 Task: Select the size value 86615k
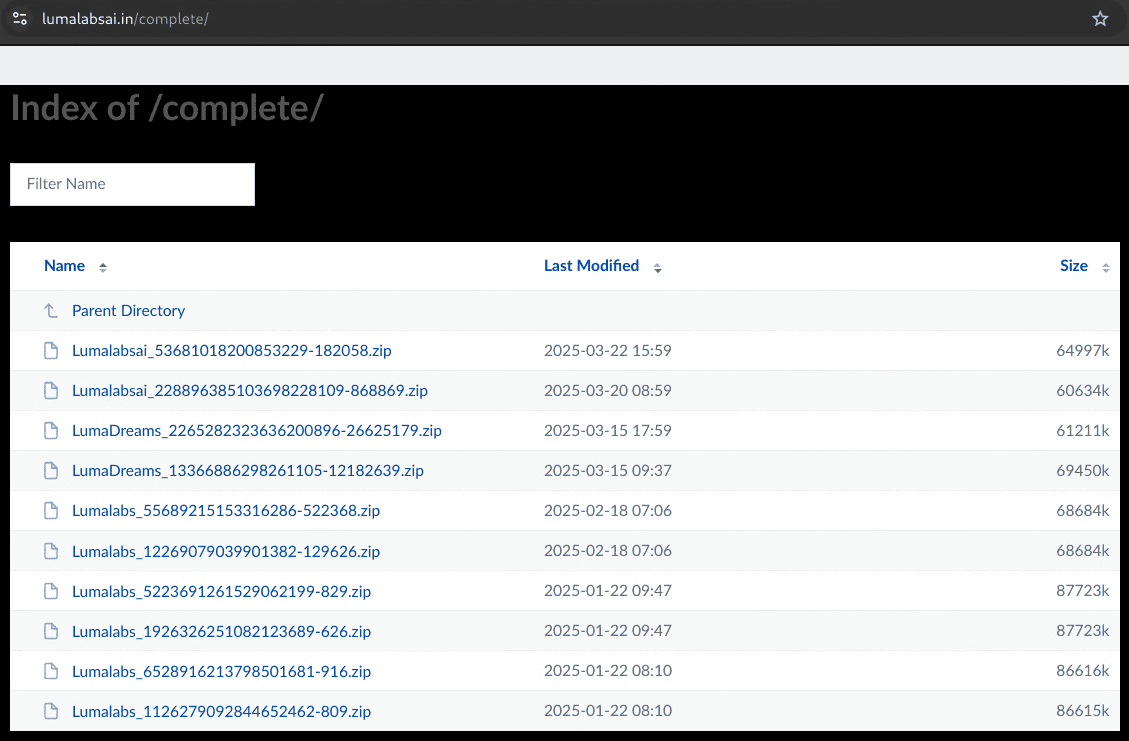(1082, 711)
